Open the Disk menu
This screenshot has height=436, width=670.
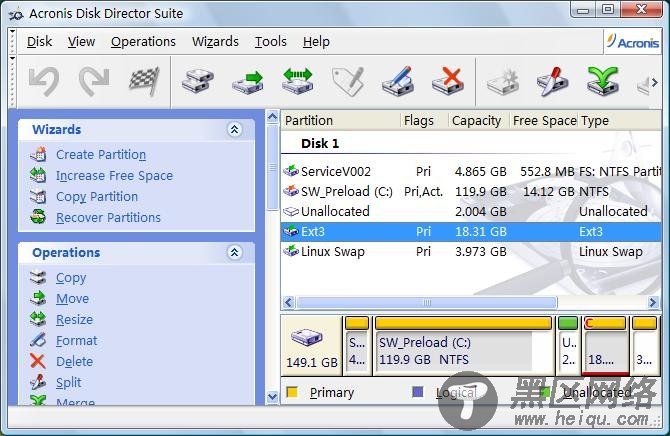[x=39, y=41]
